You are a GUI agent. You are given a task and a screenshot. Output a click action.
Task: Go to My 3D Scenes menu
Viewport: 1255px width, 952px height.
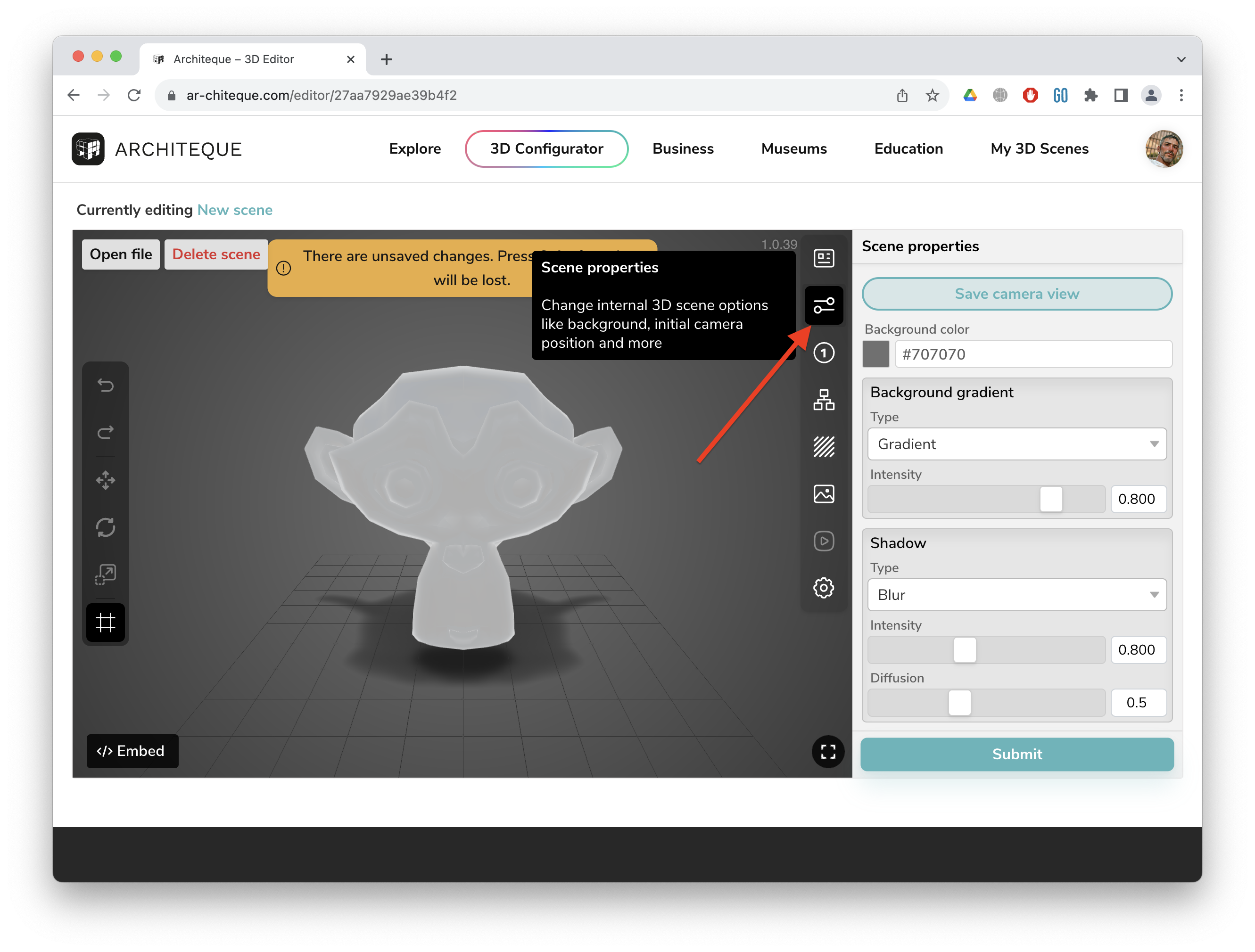[1039, 149]
